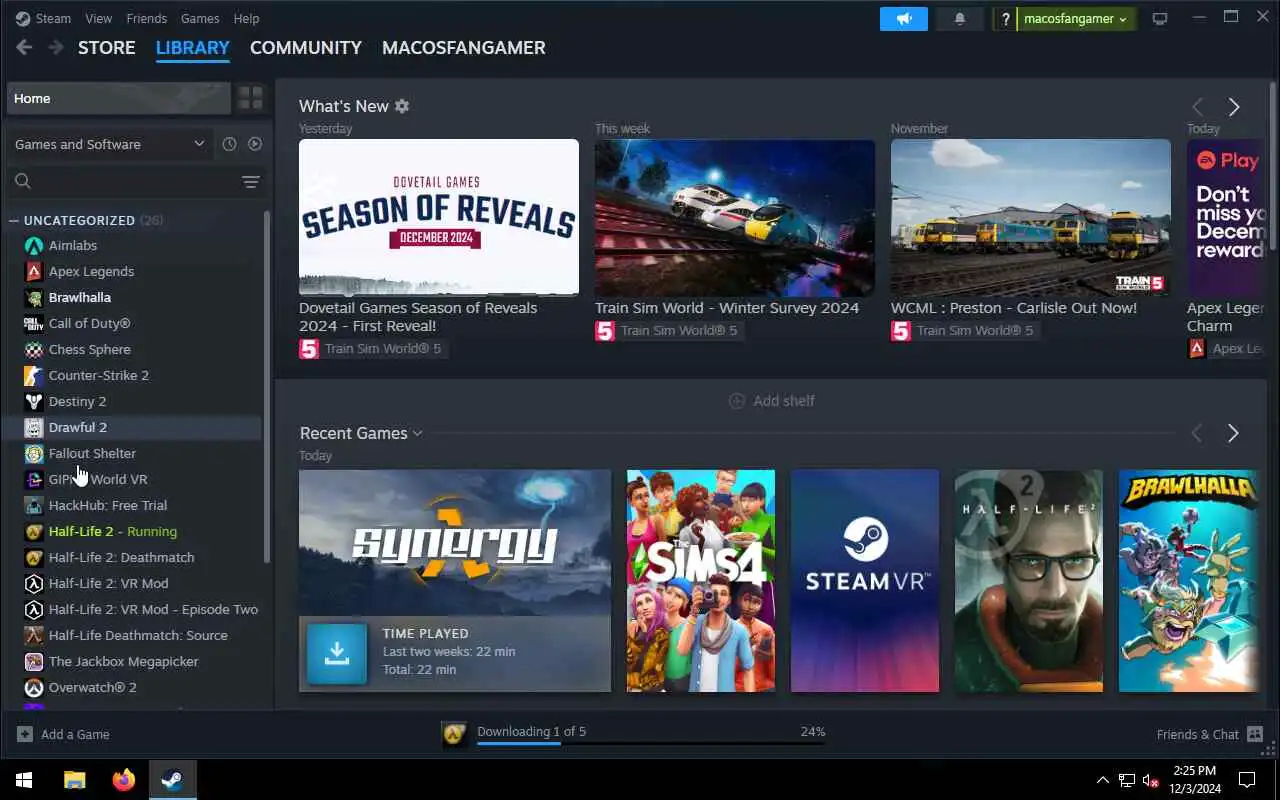Image resolution: width=1280 pixels, height=800 pixels.
Task: Open Season of Reveals news thumbnail
Action: tap(439, 217)
